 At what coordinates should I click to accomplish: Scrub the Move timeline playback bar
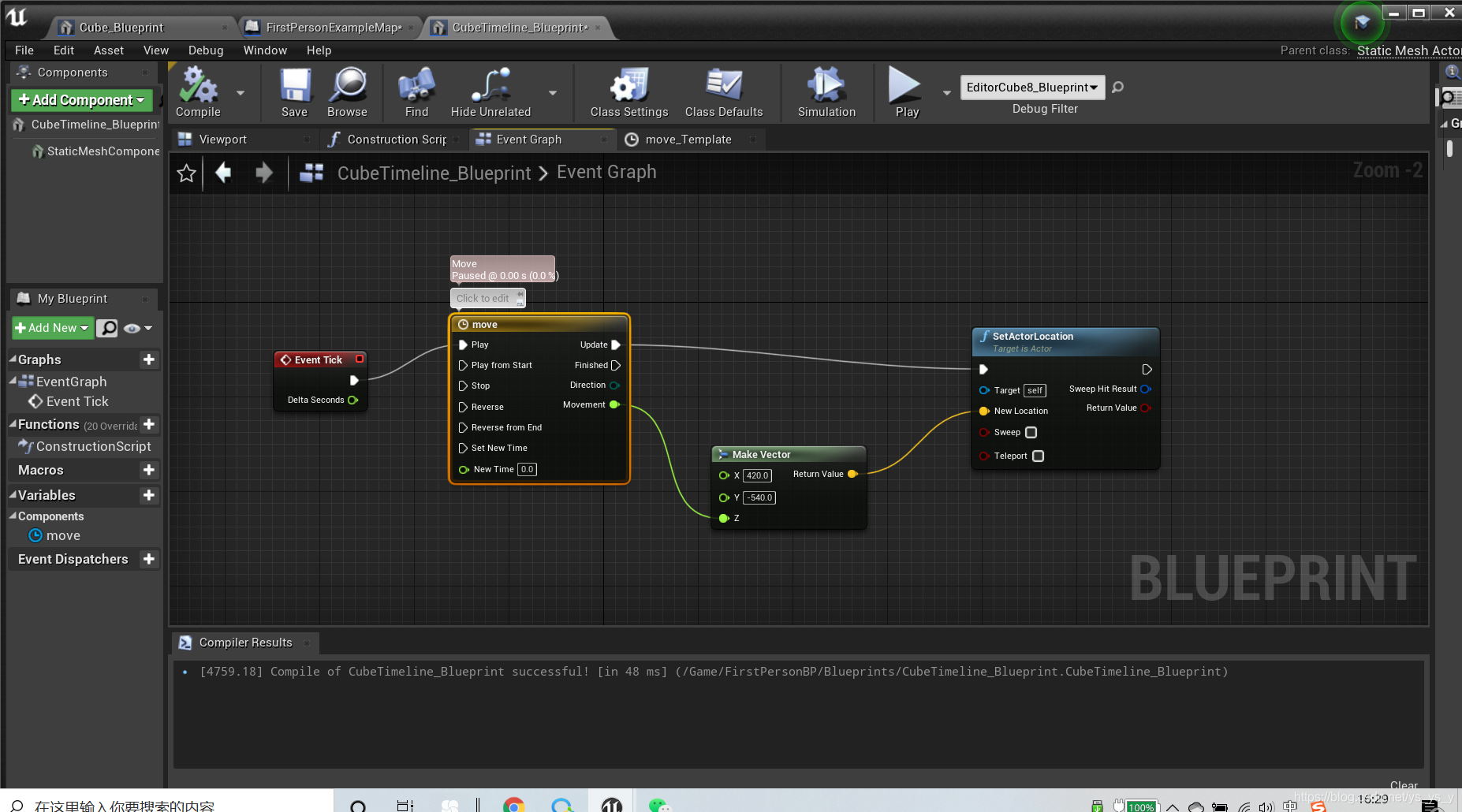502,269
